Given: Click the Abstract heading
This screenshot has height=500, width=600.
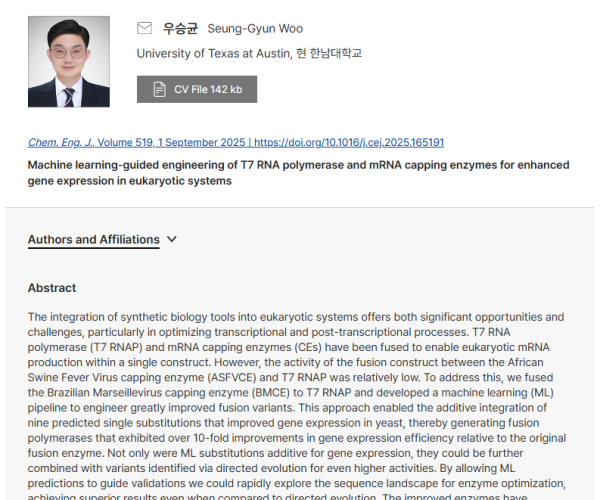Looking at the screenshot, I should pyautogui.click(x=52, y=288).
